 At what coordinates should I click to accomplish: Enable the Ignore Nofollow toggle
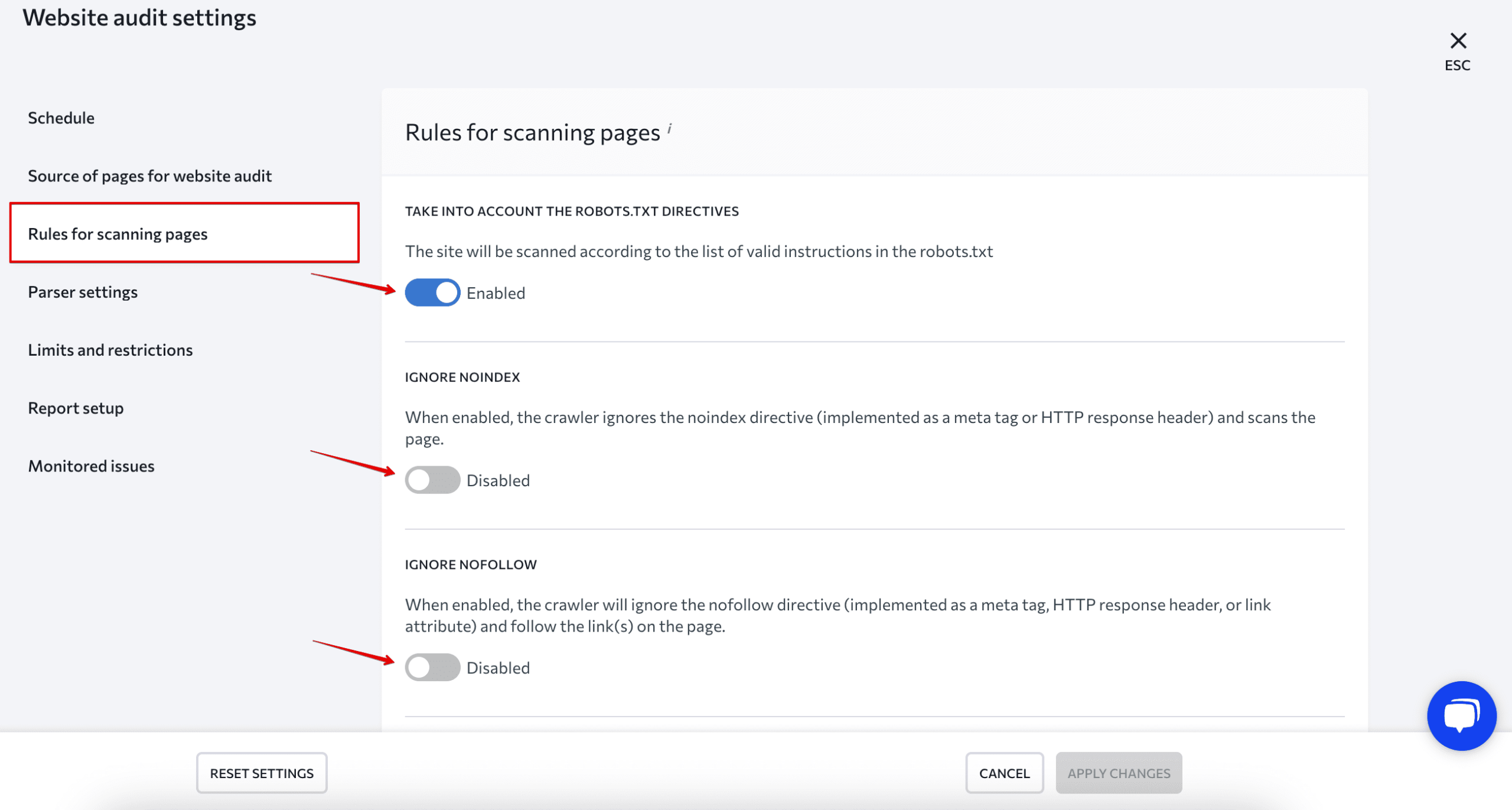(432, 667)
